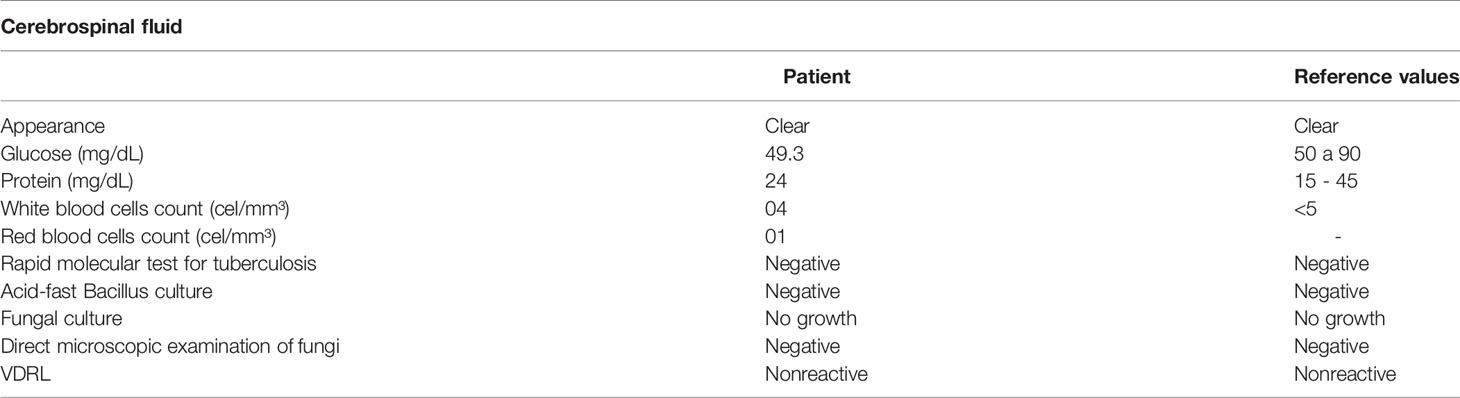Click the reference value <5
This screenshot has height=398, width=1460.
(1305, 209)
